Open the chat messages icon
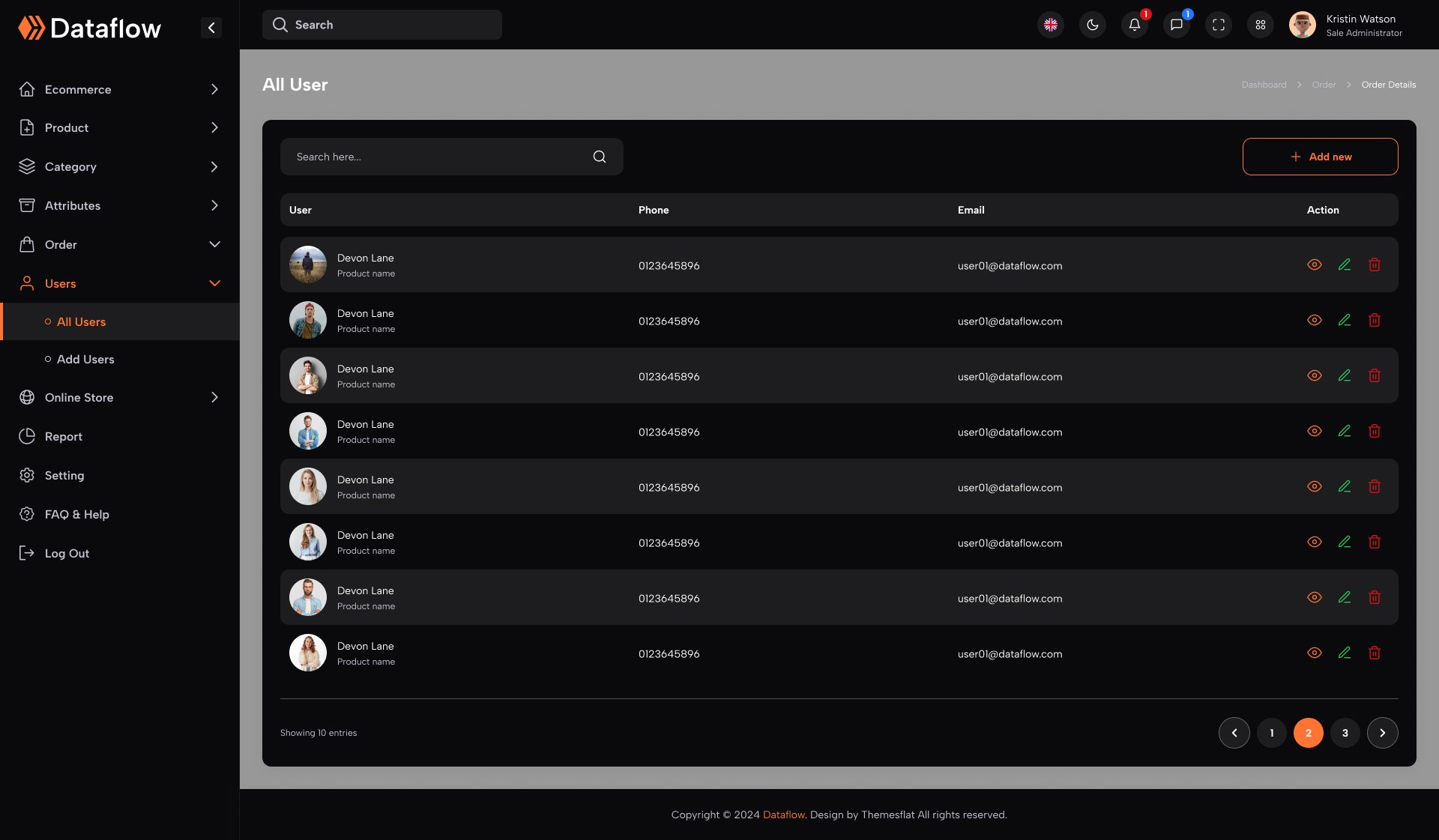Screen dimensions: 1439x840 point(1176,25)
